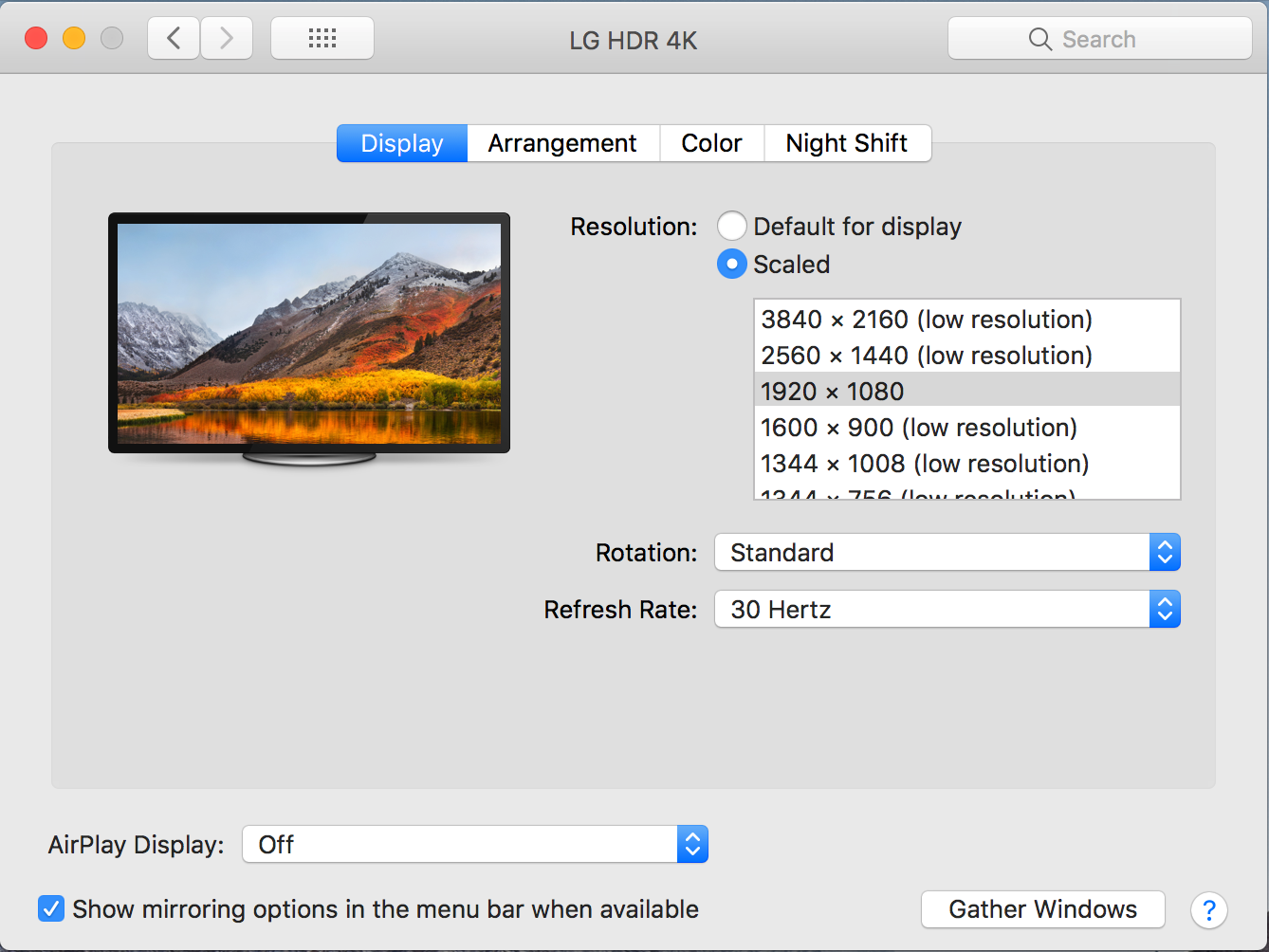1269x952 pixels.
Task: Click in the Search field
Action: pyautogui.click(x=1100, y=39)
